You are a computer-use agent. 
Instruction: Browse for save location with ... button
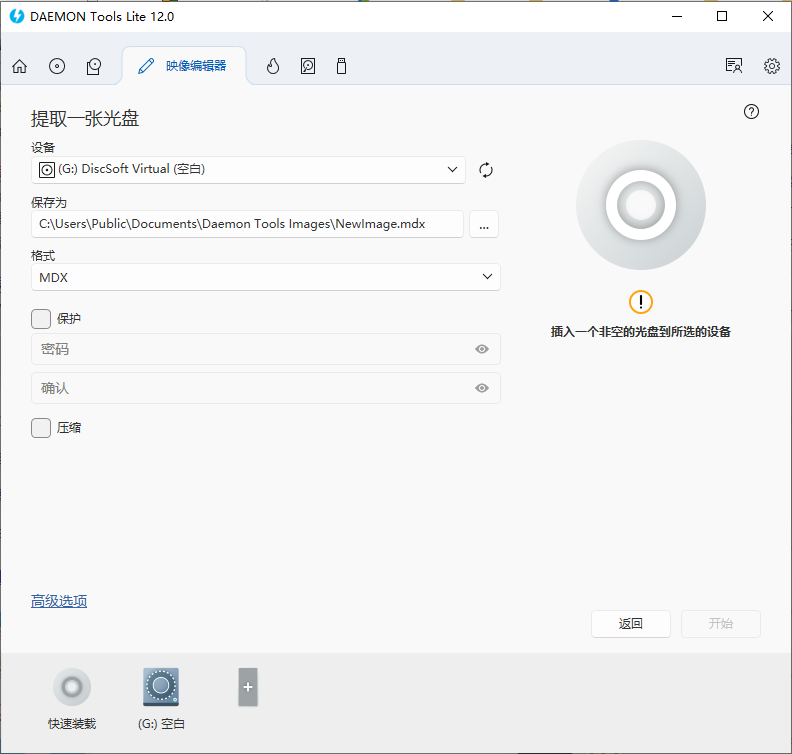coord(484,224)
